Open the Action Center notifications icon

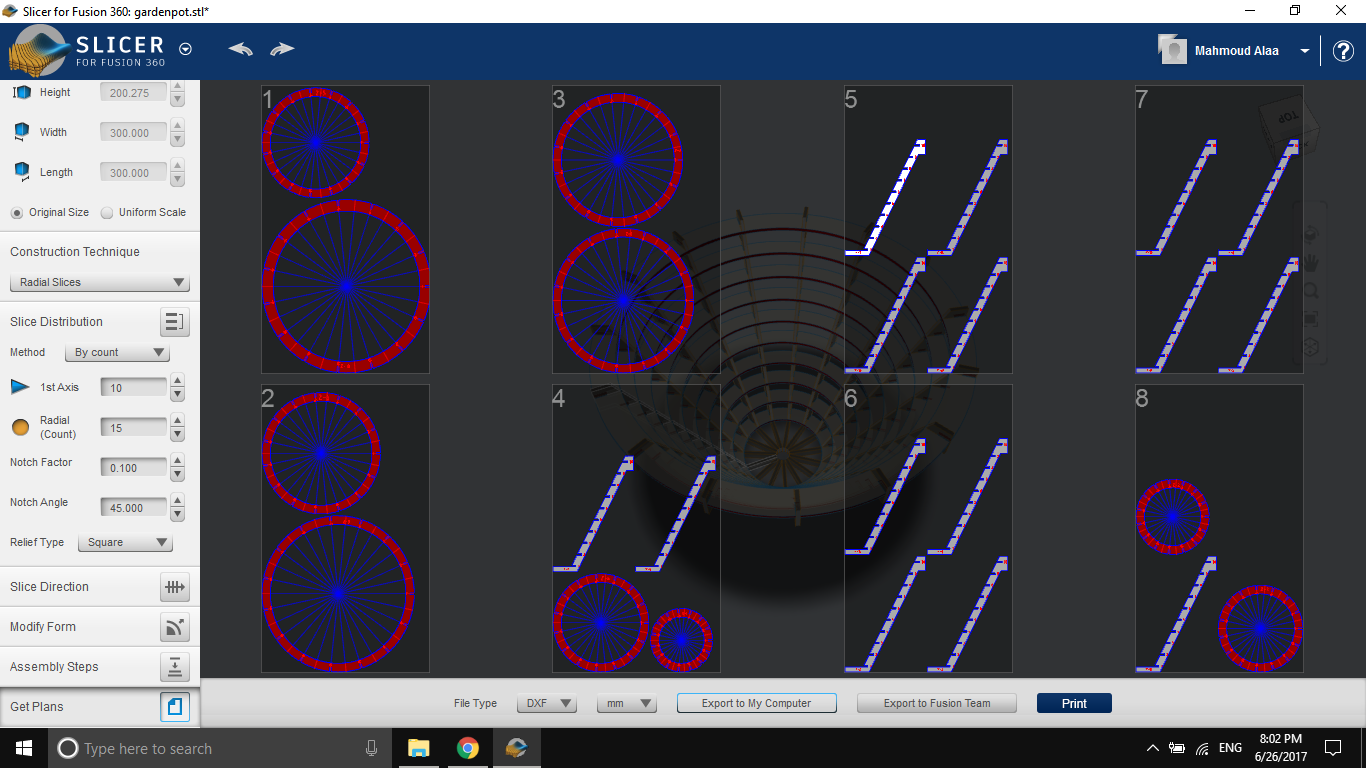coord(1333,748)
